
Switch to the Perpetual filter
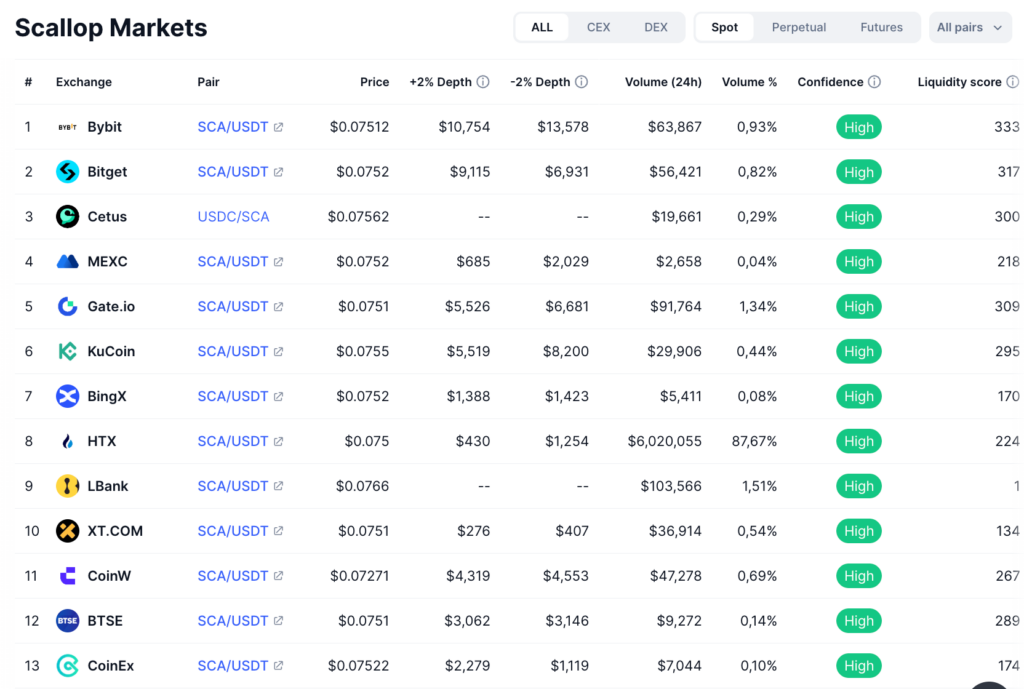[798, 27]
